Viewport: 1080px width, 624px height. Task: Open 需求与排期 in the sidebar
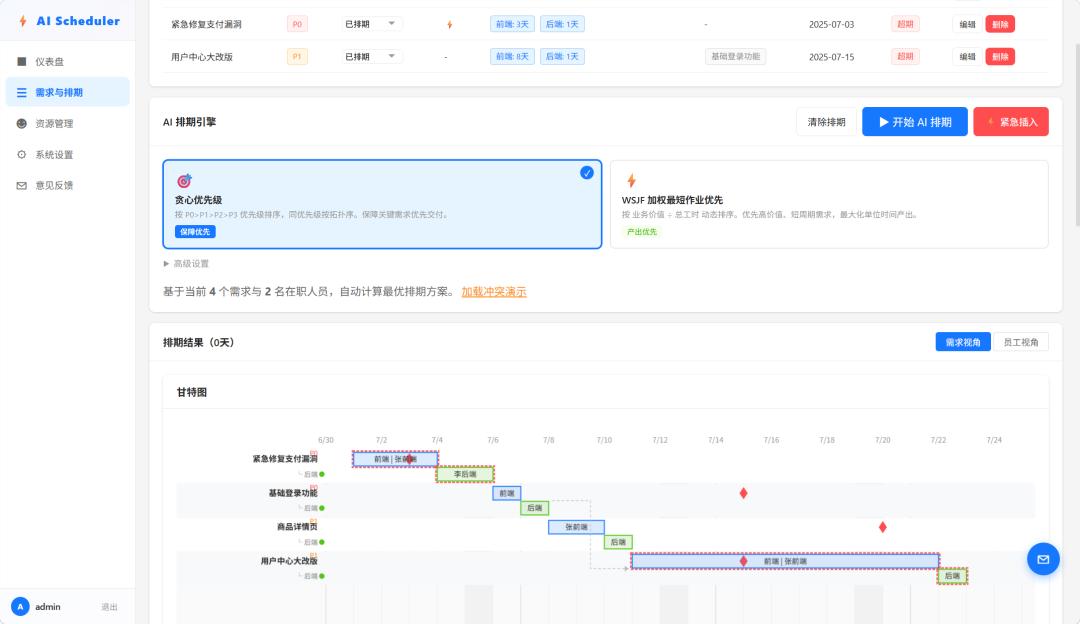point(68,92)
